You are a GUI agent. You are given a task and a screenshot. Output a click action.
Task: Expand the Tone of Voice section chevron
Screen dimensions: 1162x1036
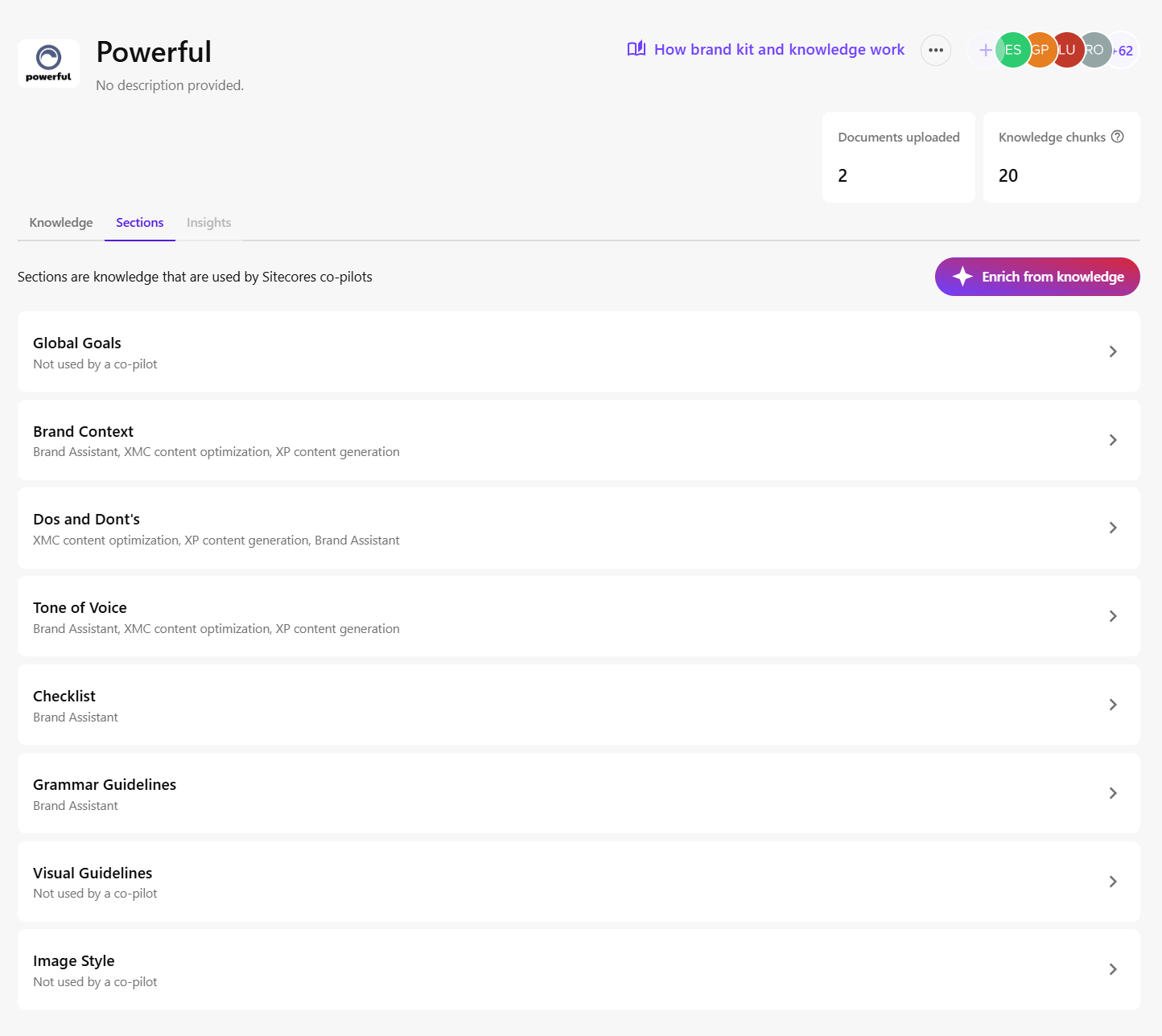click(x=1113, y=616)
